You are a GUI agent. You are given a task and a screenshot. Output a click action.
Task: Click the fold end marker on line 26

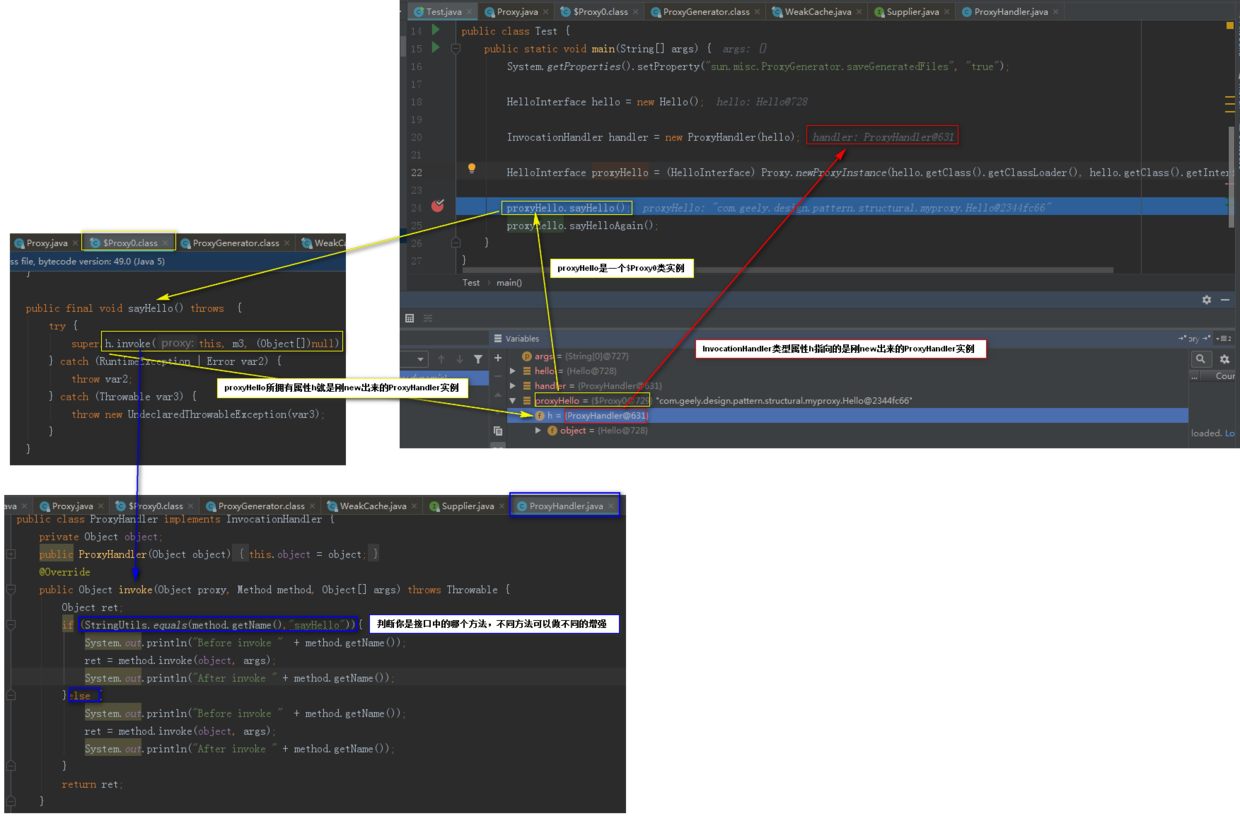click(x=455, y=242)
